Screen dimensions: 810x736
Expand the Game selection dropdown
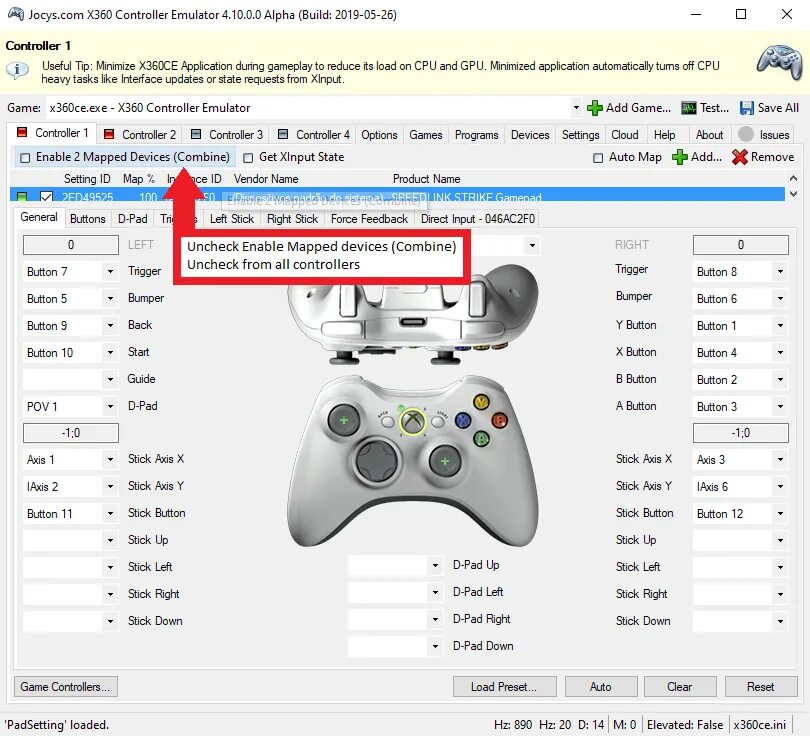(x=576, y=108)
